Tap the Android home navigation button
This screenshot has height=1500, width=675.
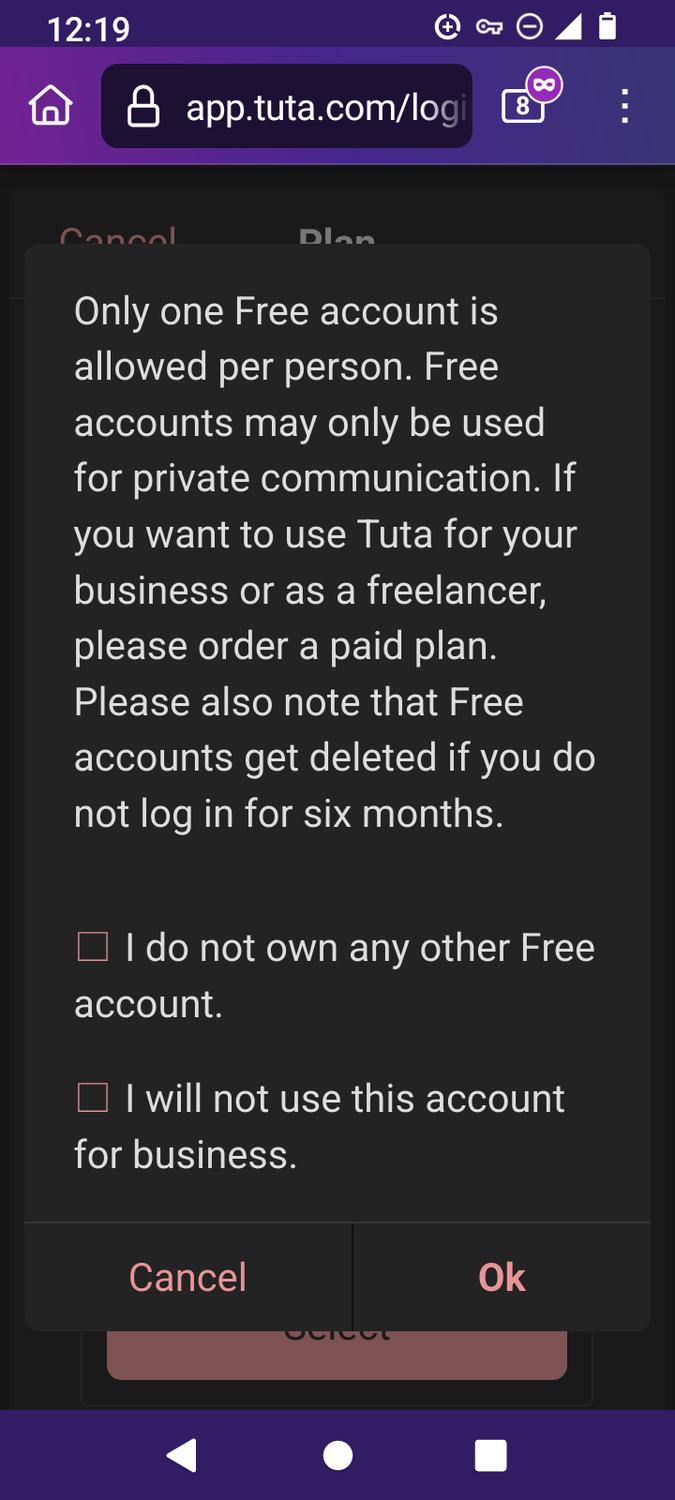click(337, 1456)
